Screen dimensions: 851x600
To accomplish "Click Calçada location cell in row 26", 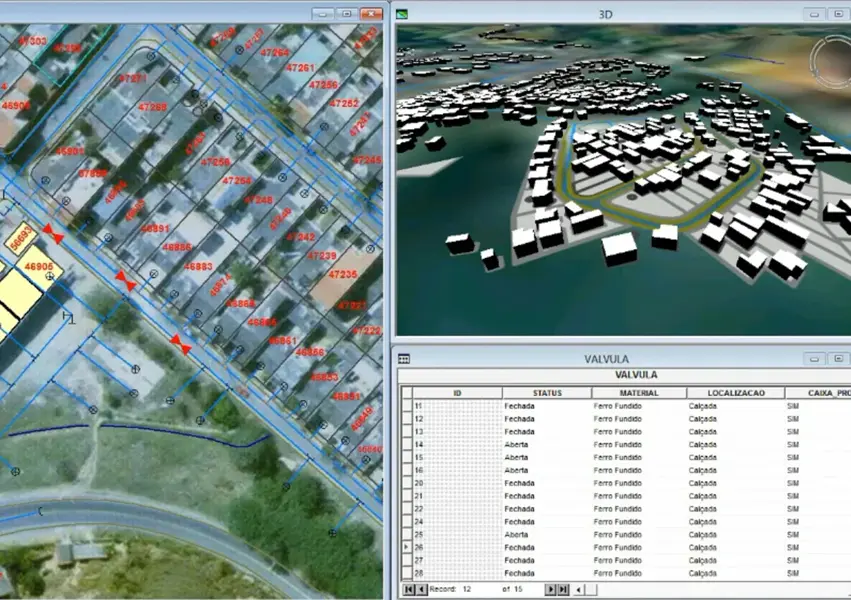I will pos(703,547).
